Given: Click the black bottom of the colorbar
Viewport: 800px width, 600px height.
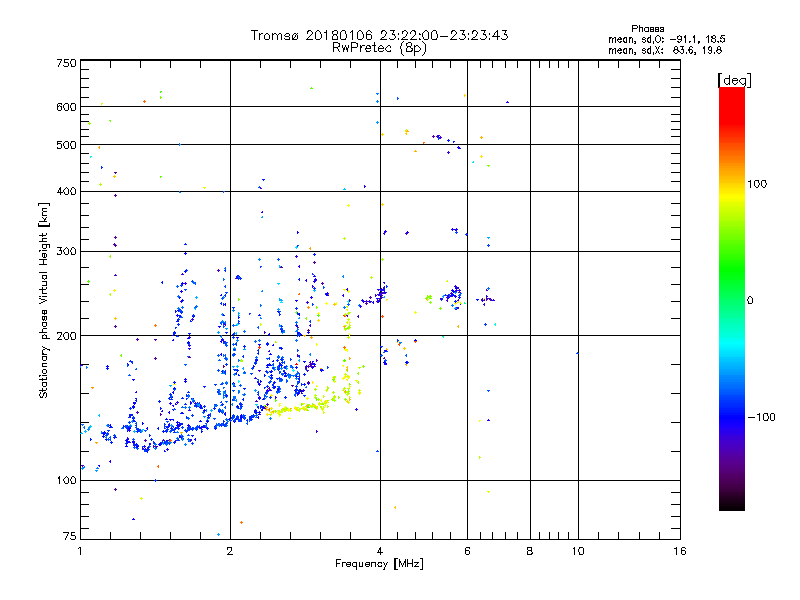Looking at the screenshot, I should tap(732, 503).
